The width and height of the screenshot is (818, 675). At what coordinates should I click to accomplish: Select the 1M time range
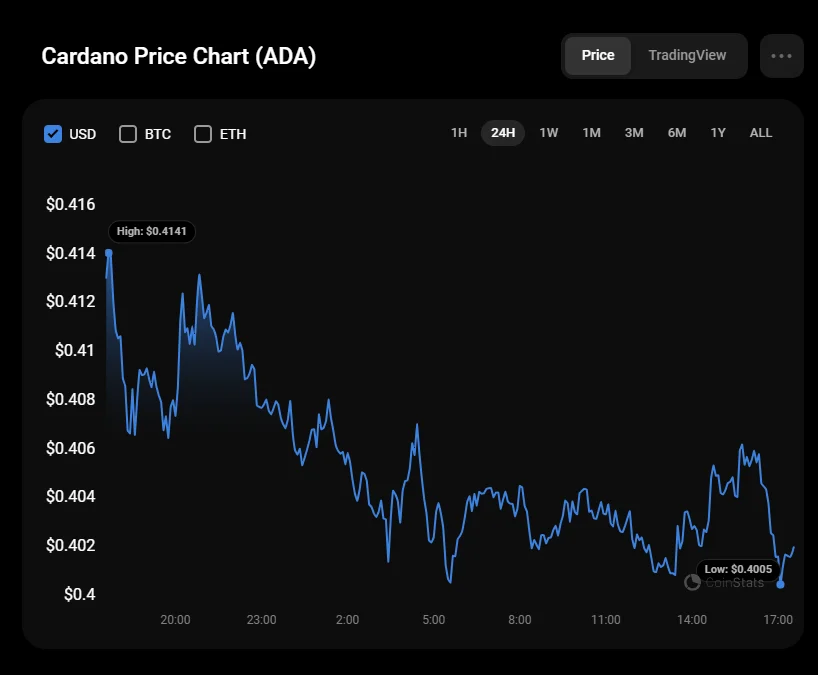[592, 133]
